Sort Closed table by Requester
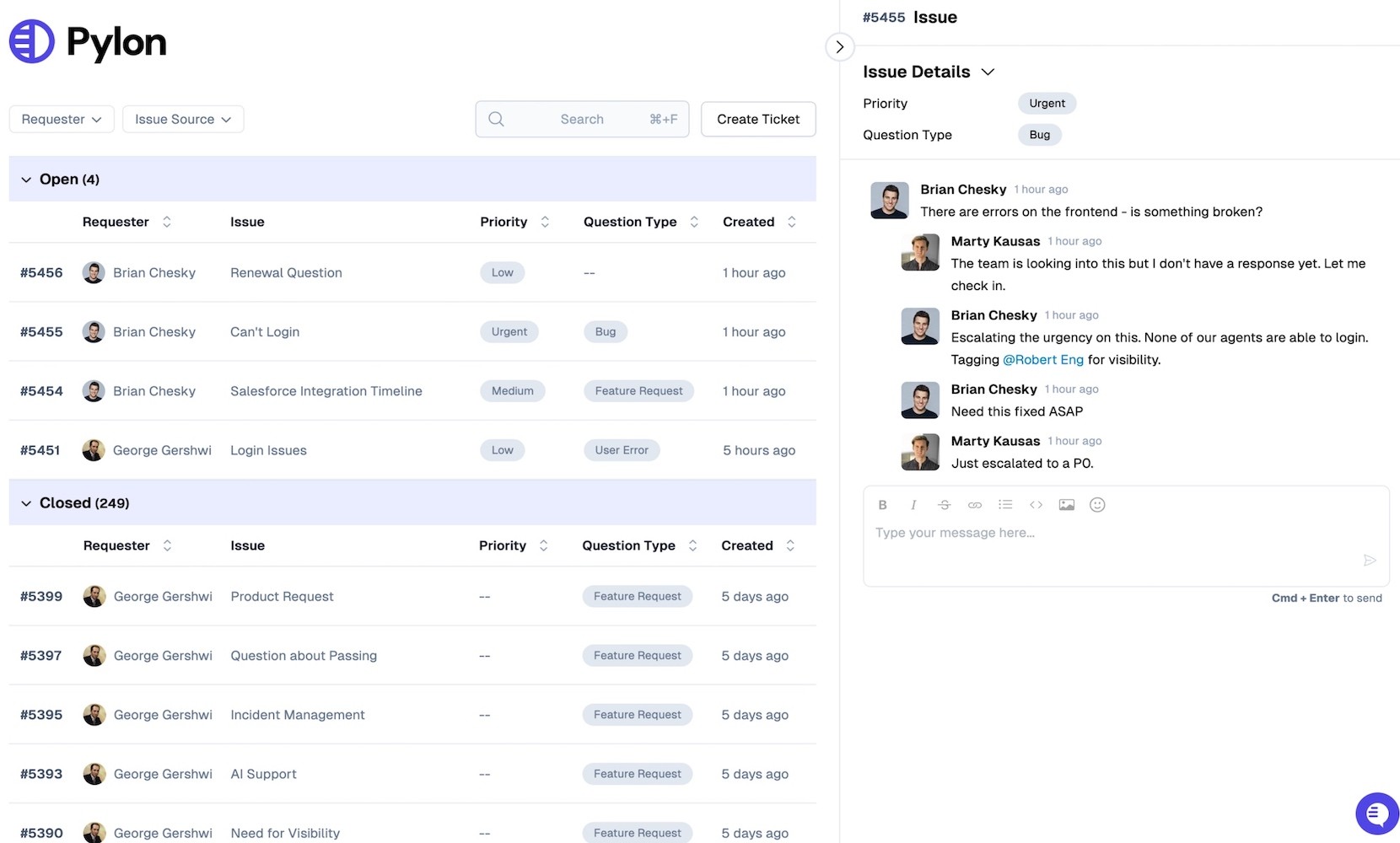Viewport: 1400px width, 843px height. tap(167, 545)
